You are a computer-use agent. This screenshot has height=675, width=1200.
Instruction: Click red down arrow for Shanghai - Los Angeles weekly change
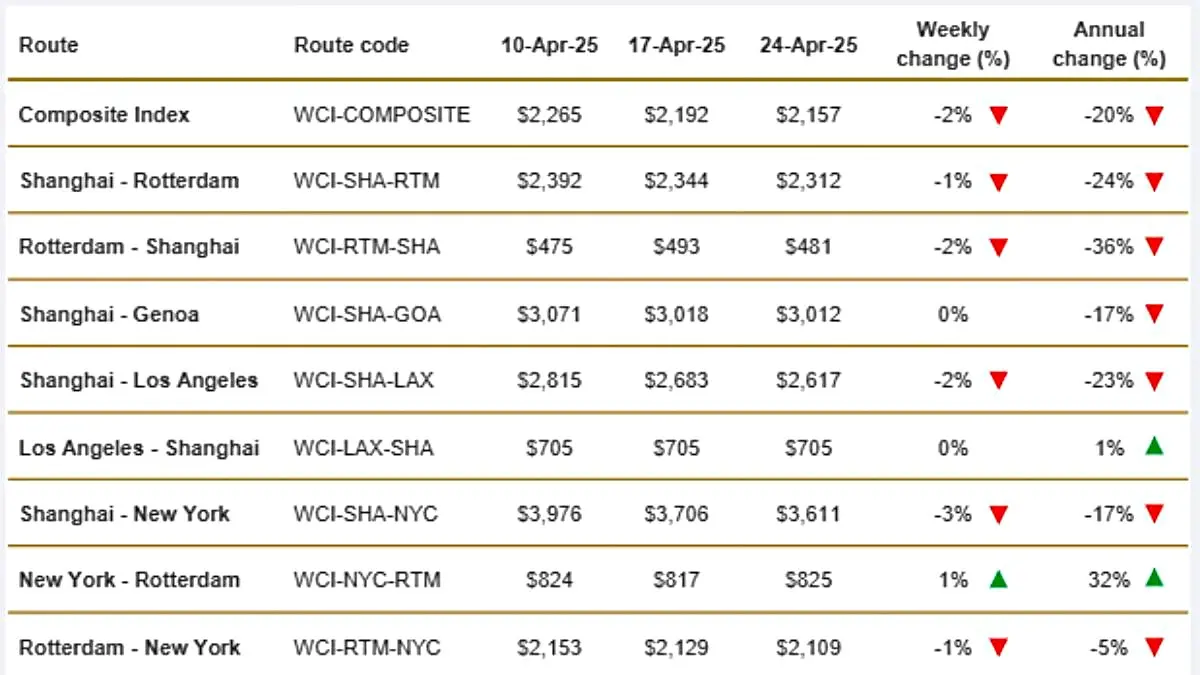998,380
